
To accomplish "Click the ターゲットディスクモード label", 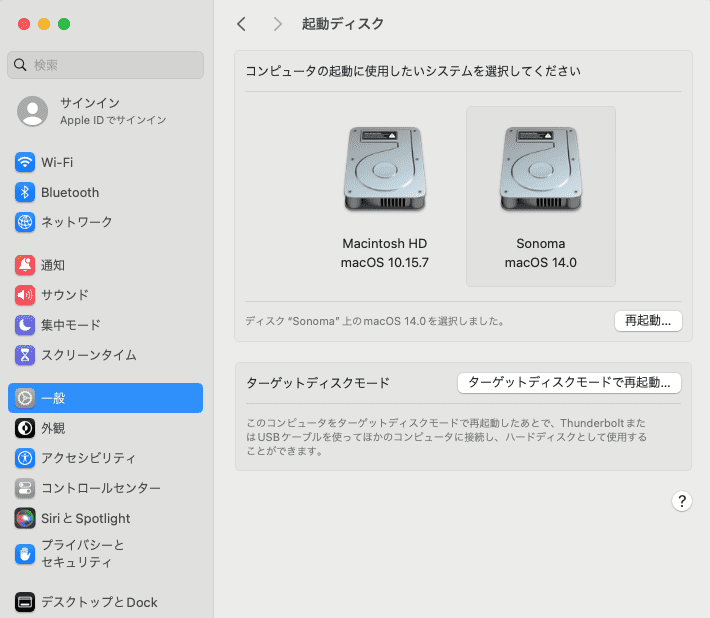I will [318, 383].
